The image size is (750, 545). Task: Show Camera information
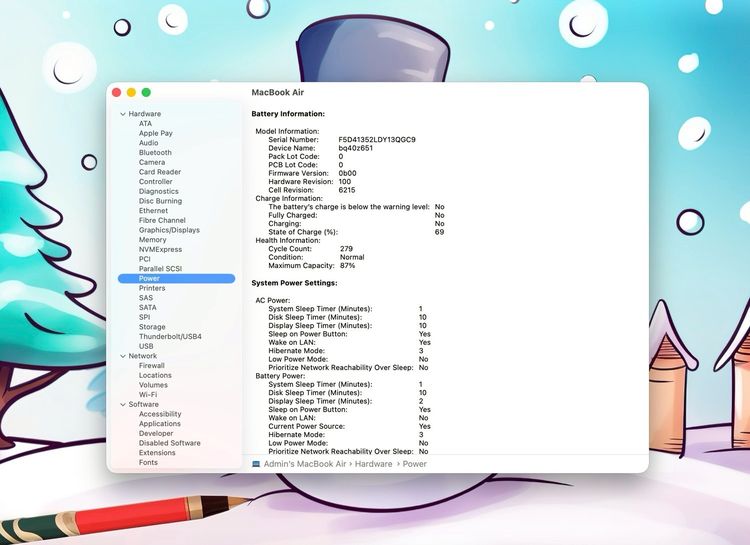[152, 162]
